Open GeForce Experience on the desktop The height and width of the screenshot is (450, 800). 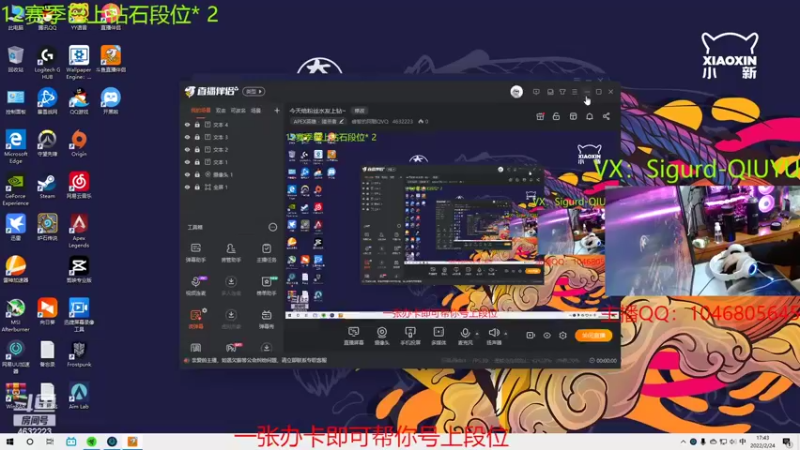(15, 189)
